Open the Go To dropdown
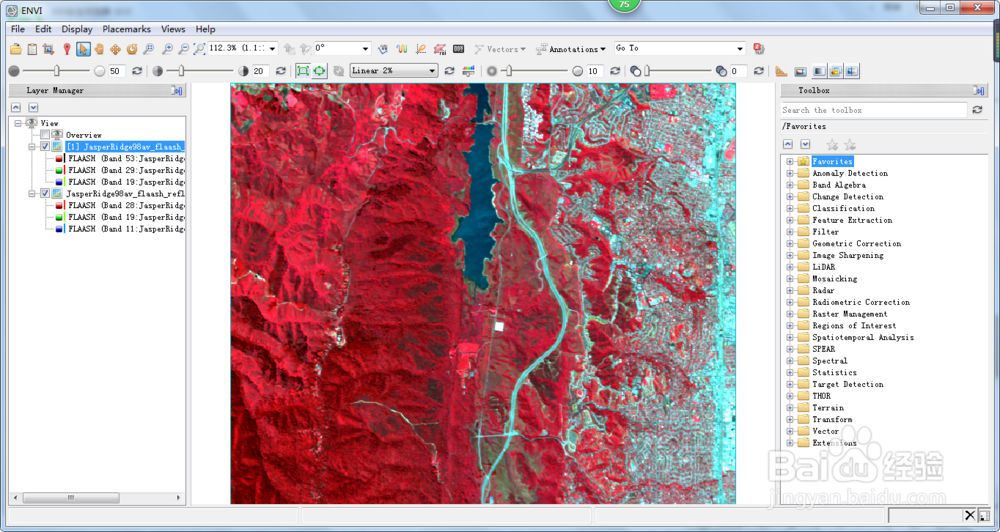The width and height of the screenshot is (1000, 532). pyautogui.click(x=740, y=48)
